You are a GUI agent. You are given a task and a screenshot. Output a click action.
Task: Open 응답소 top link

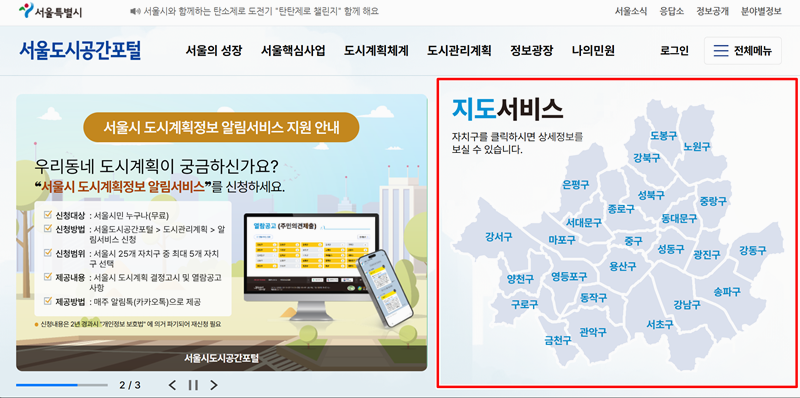point(671,11)
